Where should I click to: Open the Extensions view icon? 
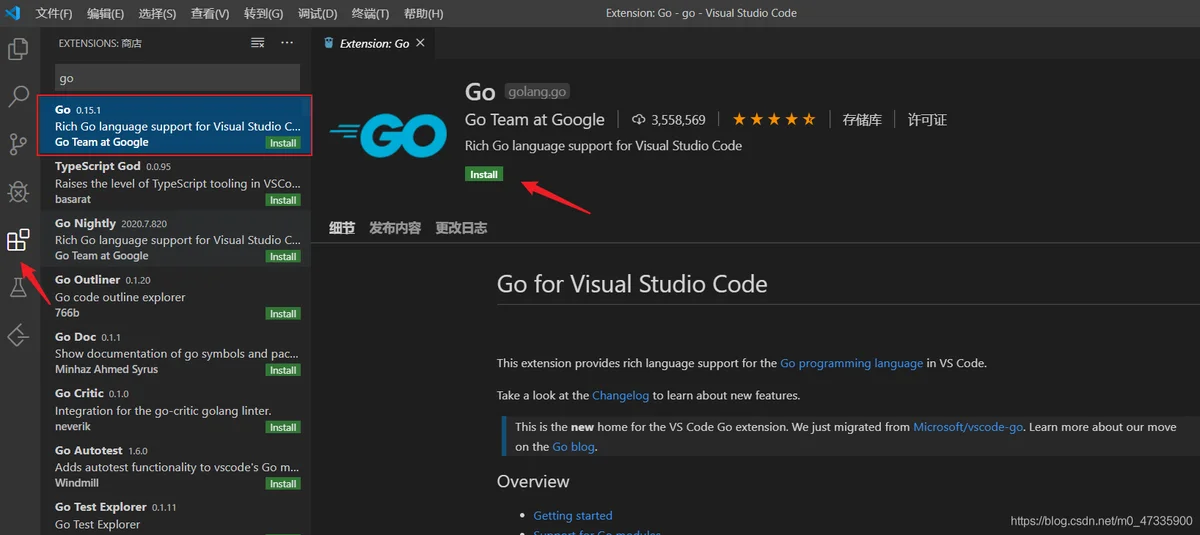[x=18, y=240]
